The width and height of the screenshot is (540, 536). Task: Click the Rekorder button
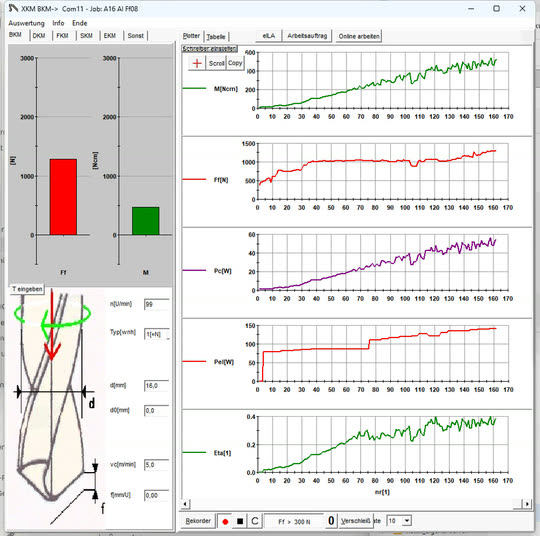(198, 521)
